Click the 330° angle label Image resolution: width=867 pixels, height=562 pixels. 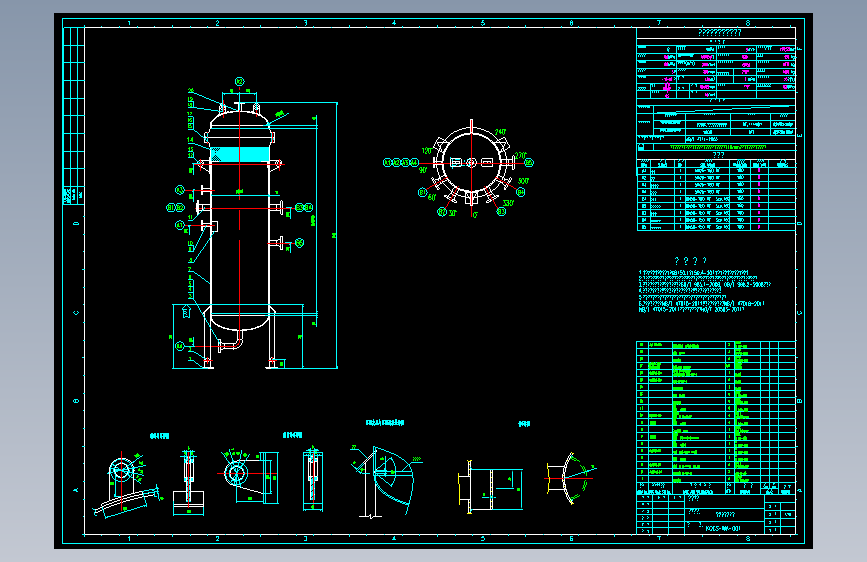click(x=508, y=202)
